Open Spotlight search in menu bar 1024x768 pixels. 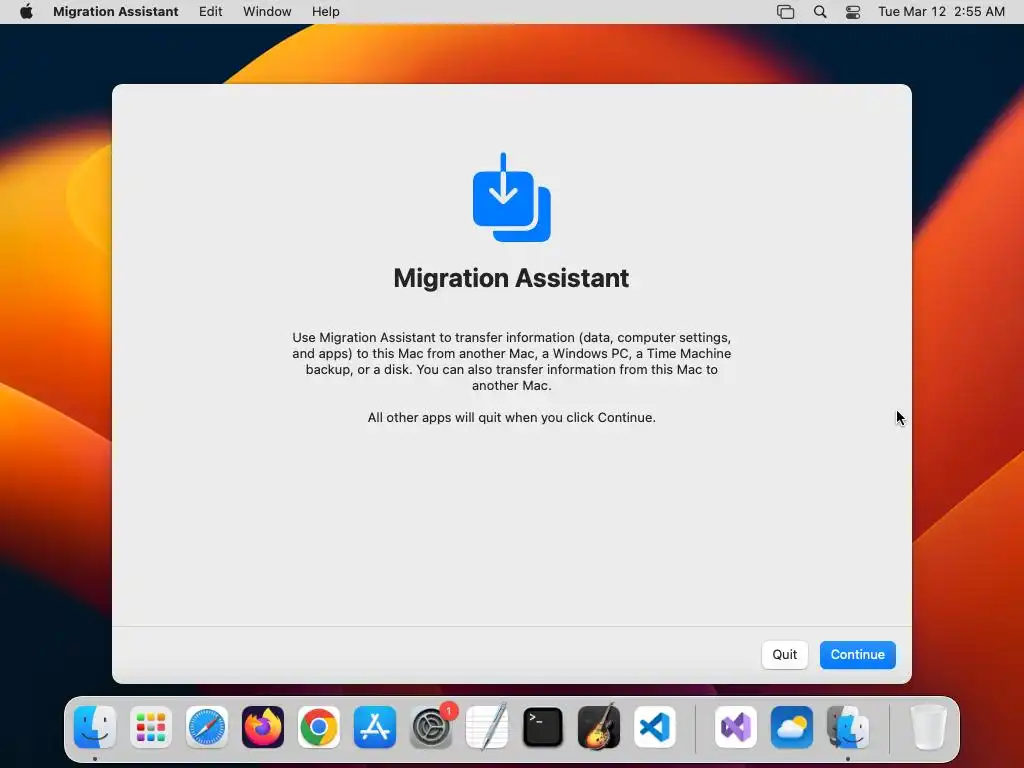click(x=820, y=12)
